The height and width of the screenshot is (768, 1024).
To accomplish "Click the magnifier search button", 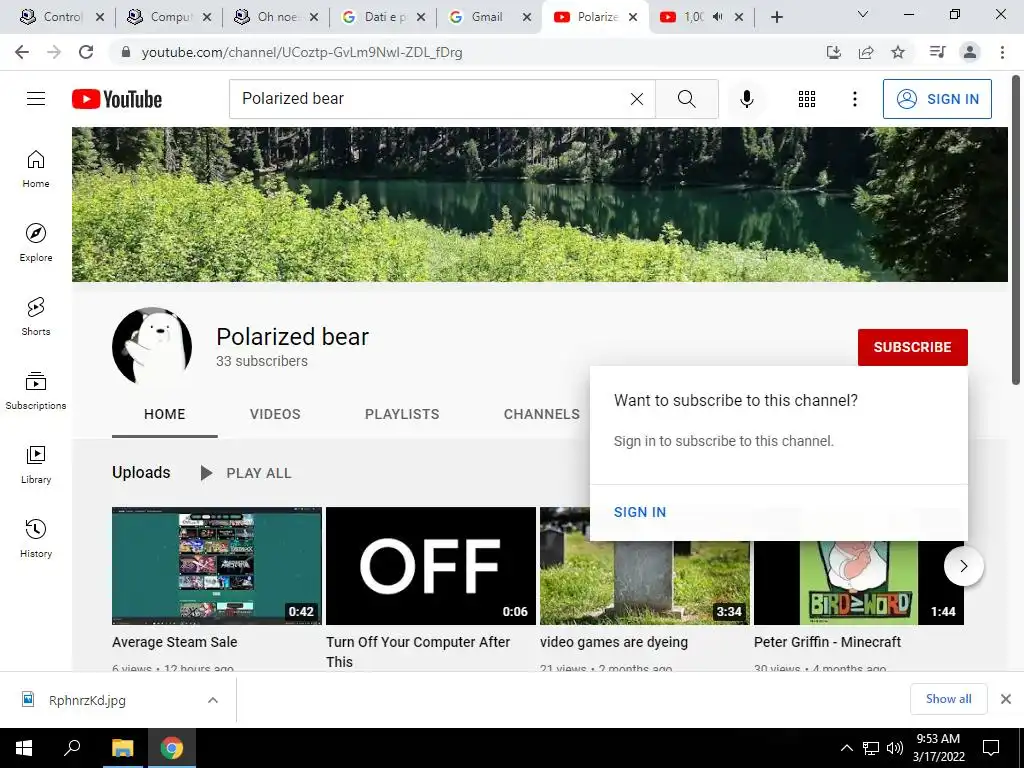I will coord(686,99).
